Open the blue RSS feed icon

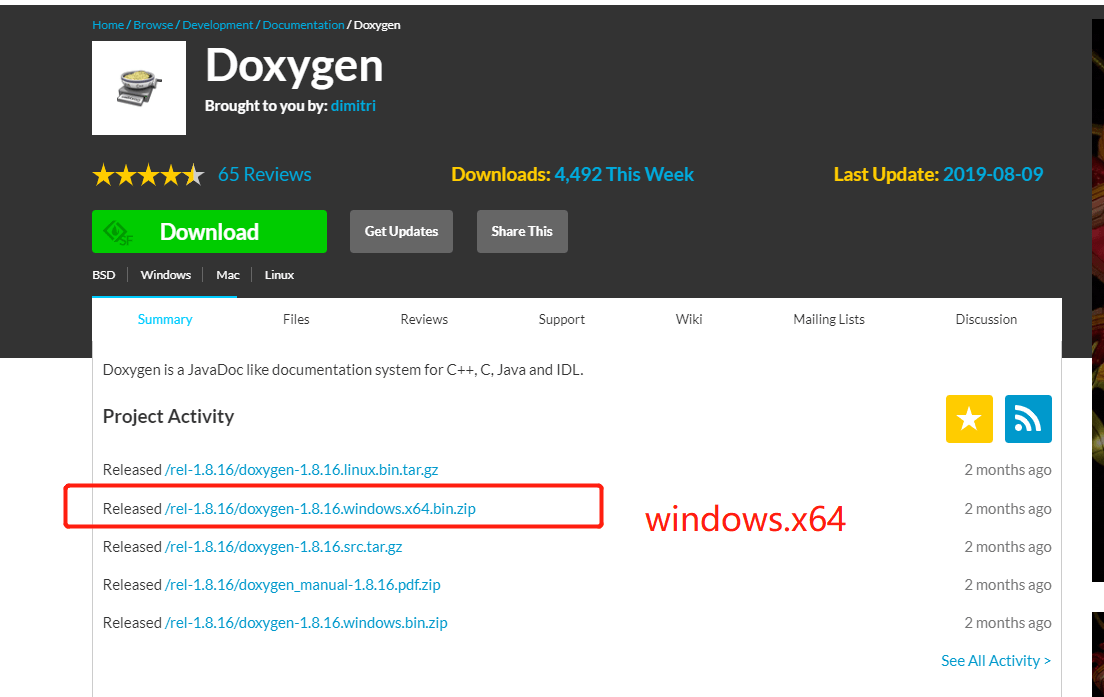1028,419
